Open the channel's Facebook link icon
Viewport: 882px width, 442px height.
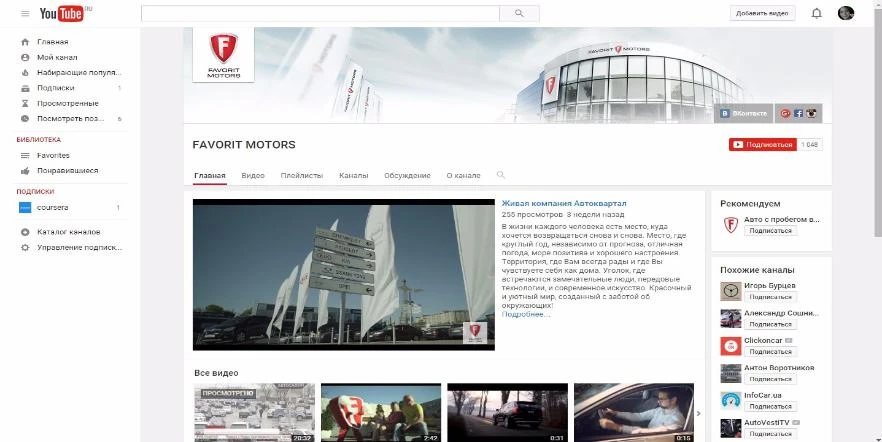click(799, 114)
